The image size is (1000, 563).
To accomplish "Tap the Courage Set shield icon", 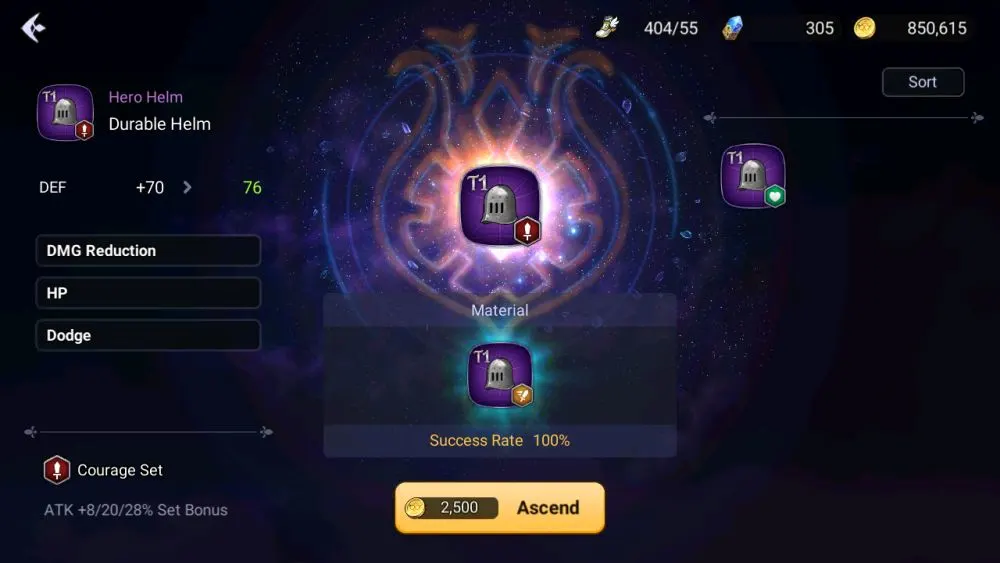I will pos(57,470).
